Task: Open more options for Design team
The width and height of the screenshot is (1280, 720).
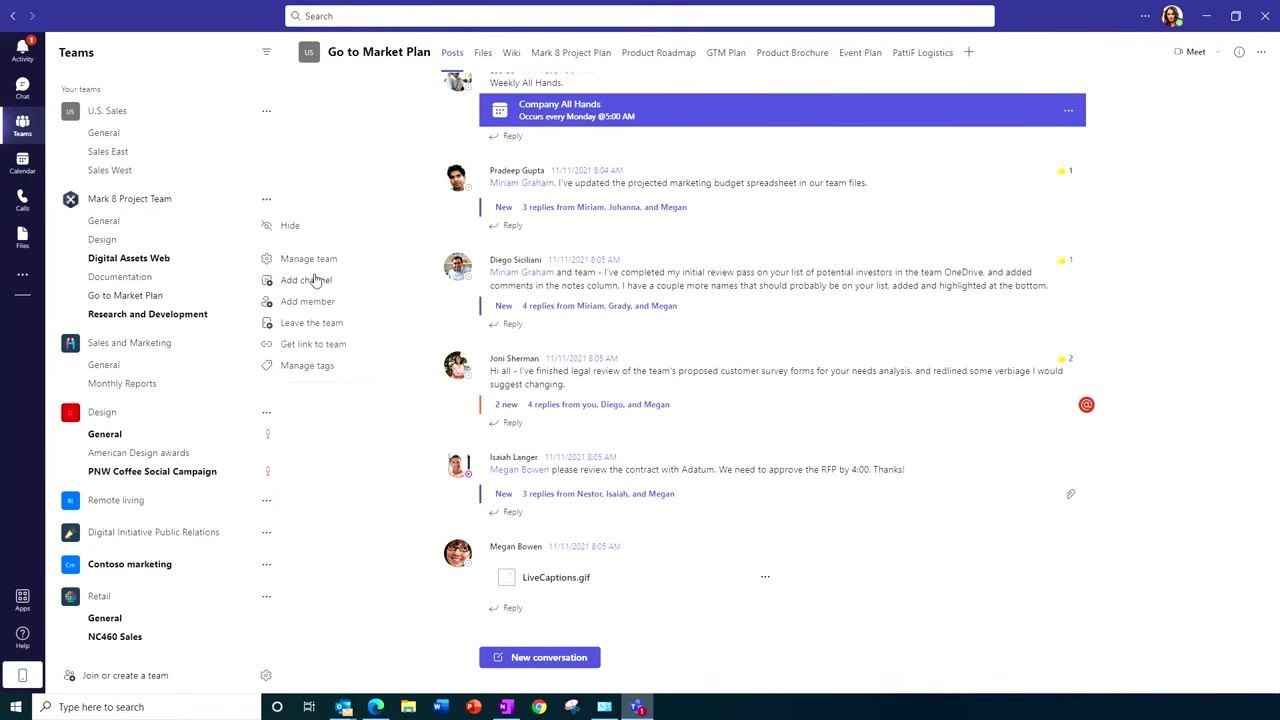Action: tap(266, 412)
